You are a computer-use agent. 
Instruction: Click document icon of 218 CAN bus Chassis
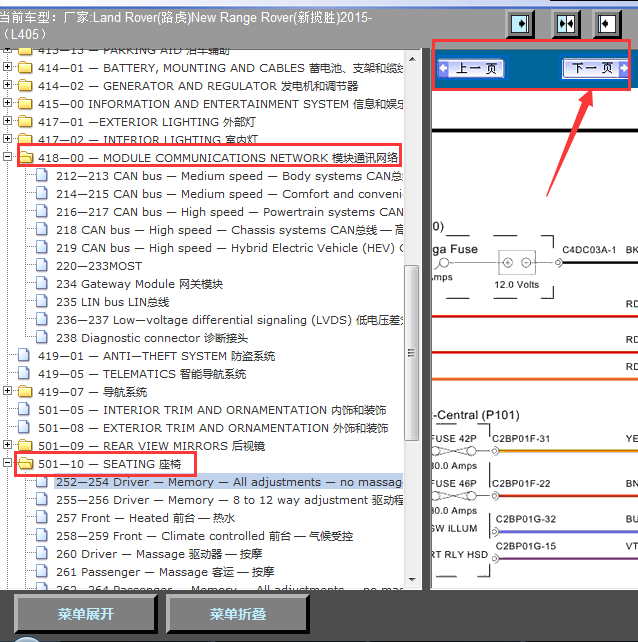coord(41,229)
